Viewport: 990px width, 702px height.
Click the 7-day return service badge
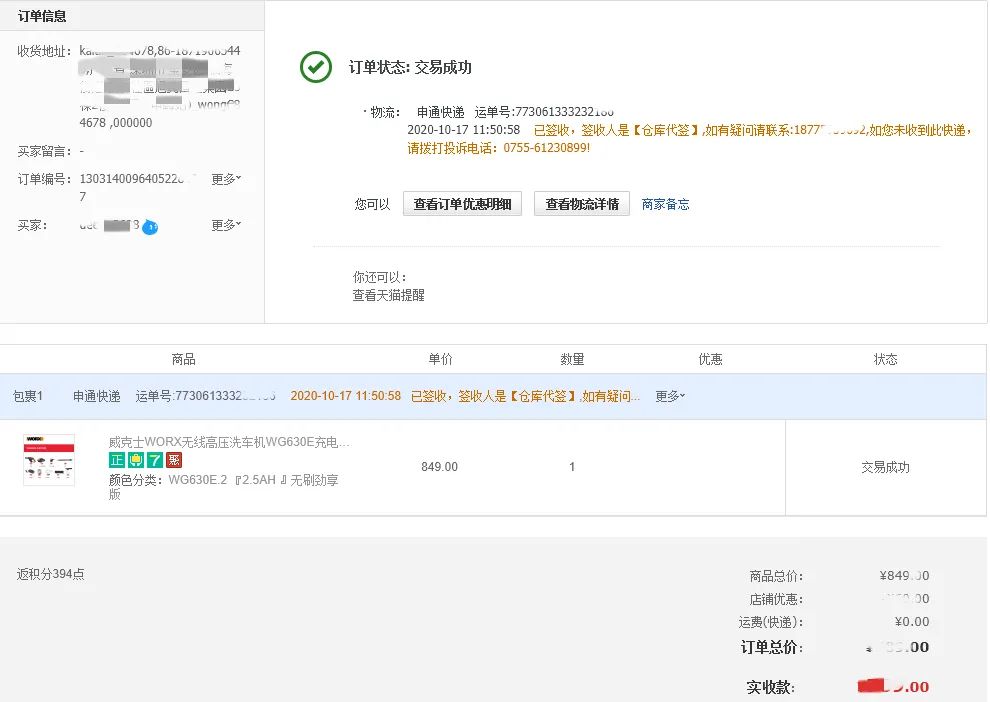[154, 460]
